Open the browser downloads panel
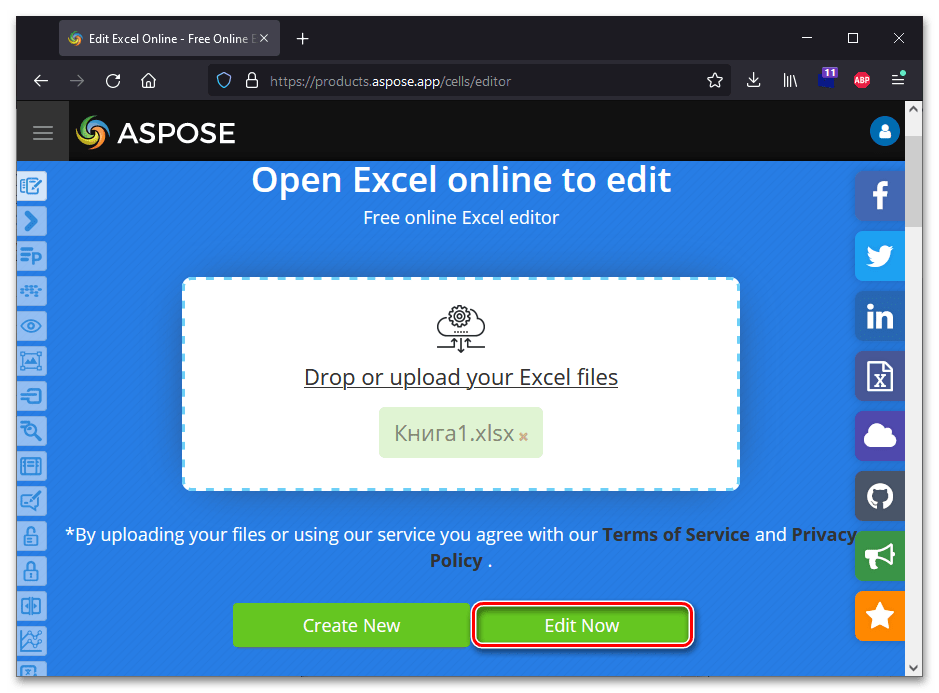The width and height of the screenshot is (939, 693). point(754,80)
